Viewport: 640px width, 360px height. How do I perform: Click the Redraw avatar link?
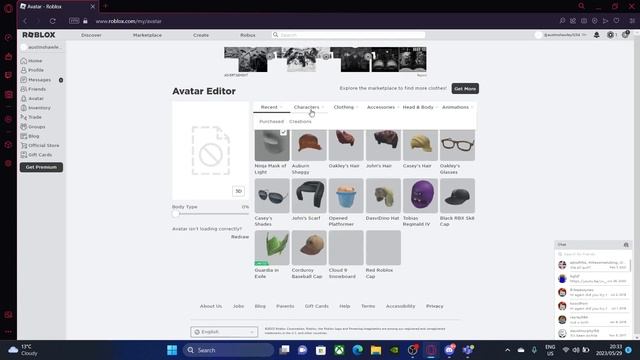240,237
